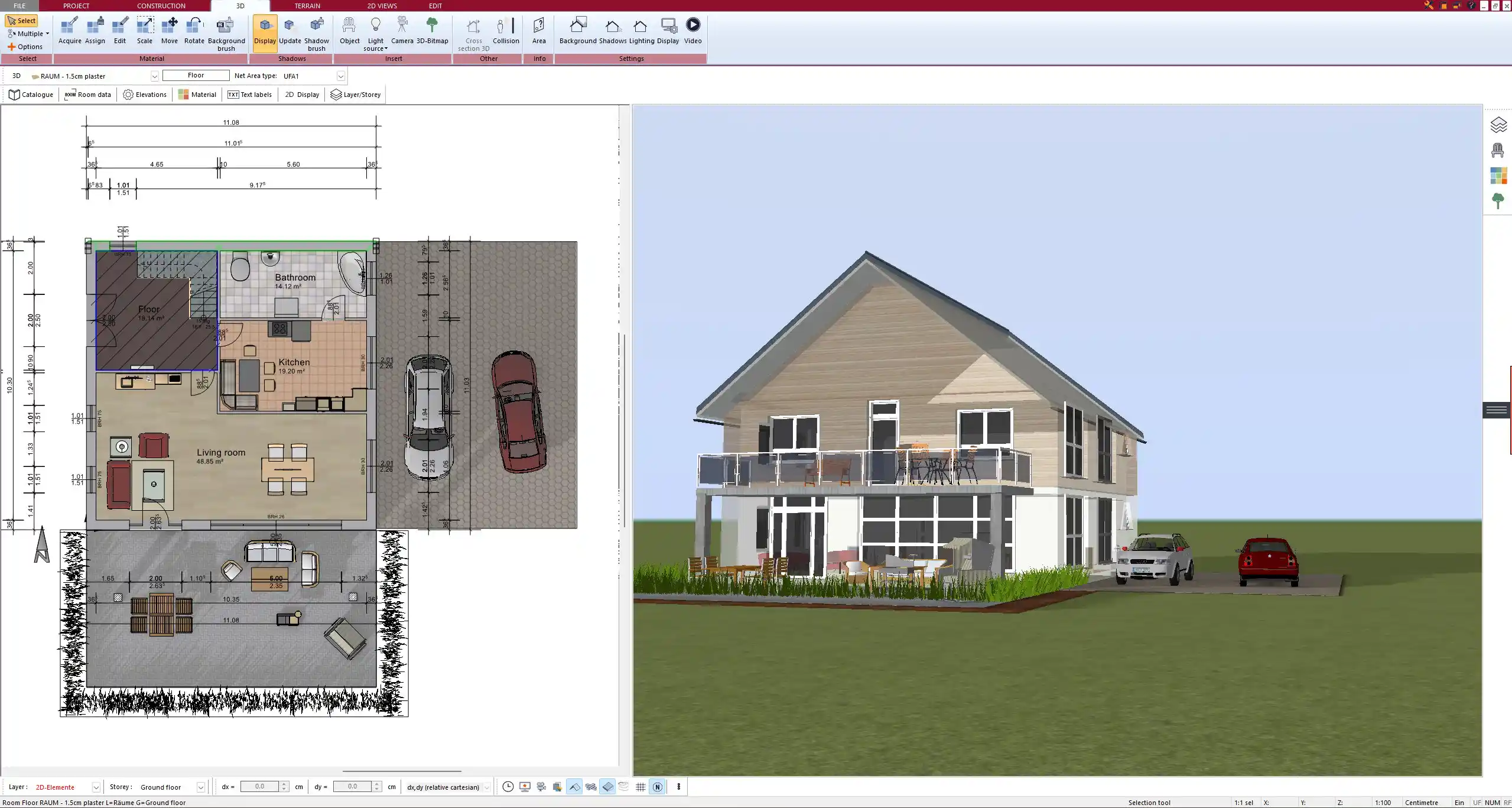Screen dimensions: 1512x808
Task: Toggle the grid display in bottom bar
Action: tap(640, 787)
